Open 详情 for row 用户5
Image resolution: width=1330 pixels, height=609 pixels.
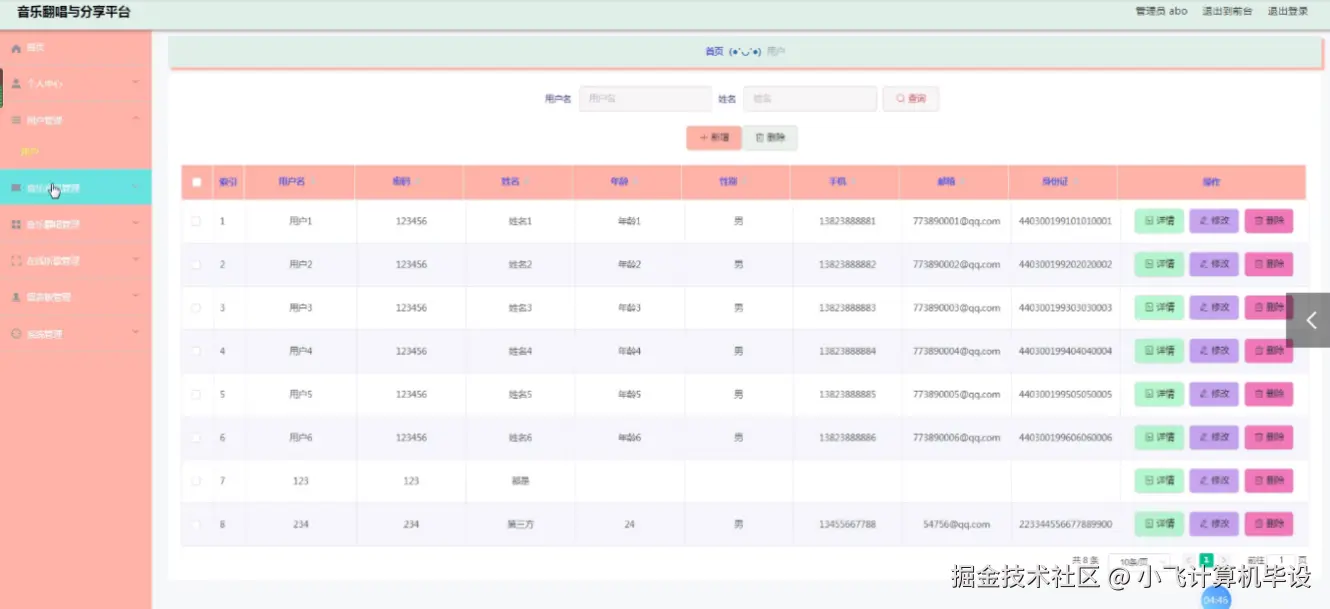(1159, 394)
